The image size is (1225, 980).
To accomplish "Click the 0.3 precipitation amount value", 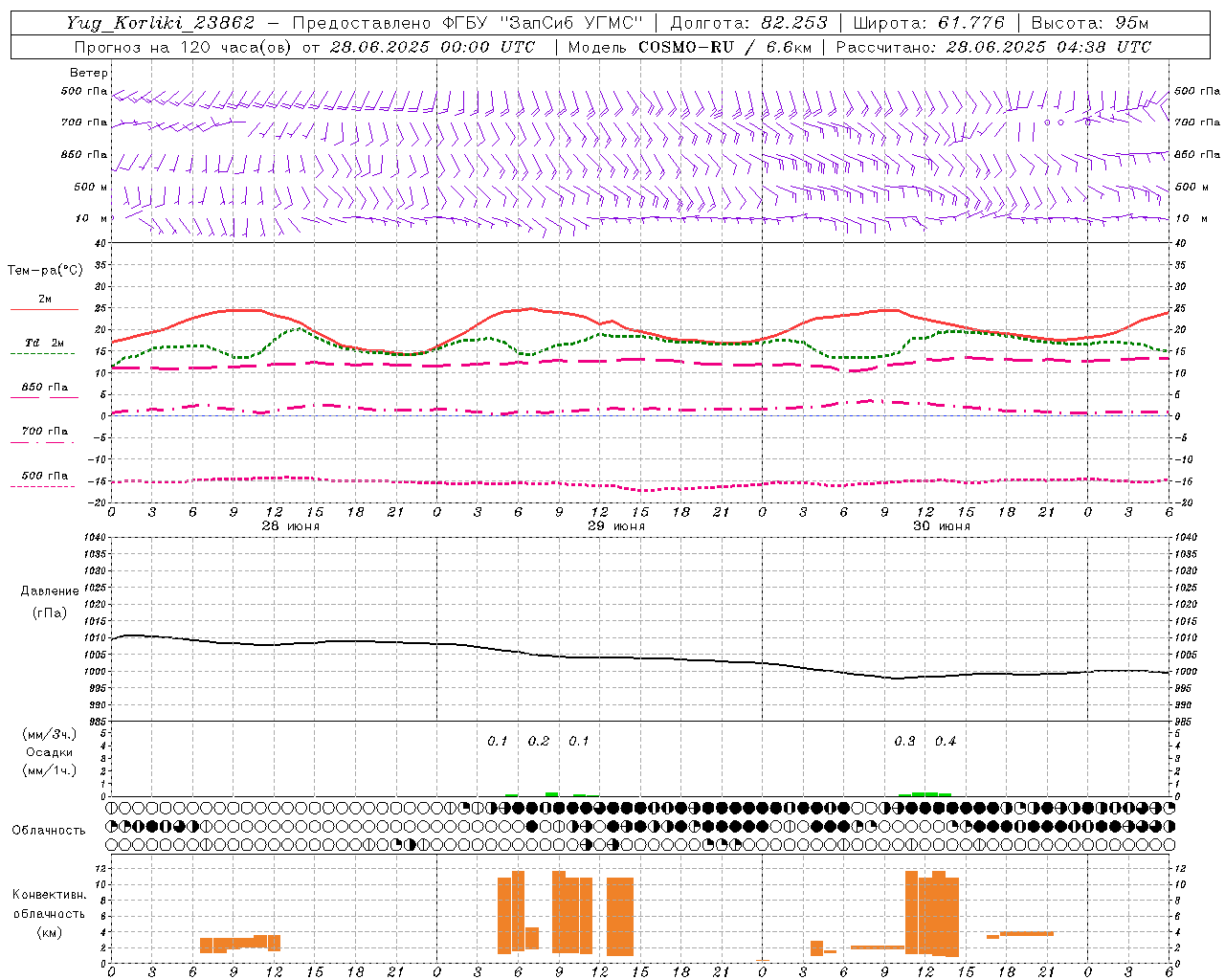I will click(904, 742).
